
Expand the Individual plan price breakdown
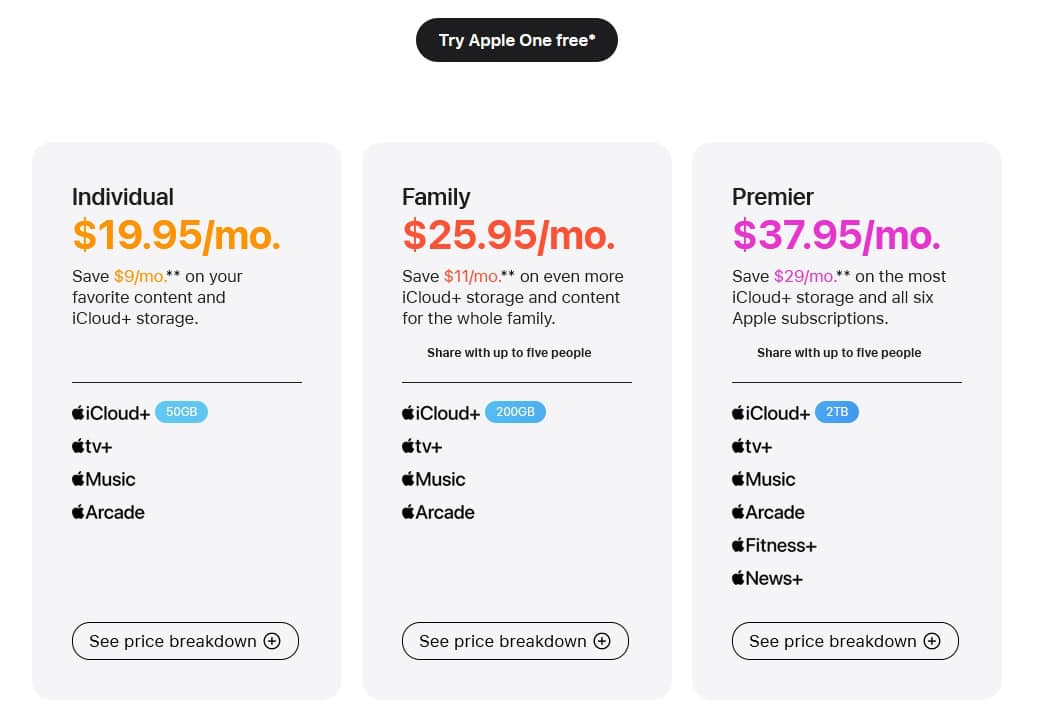point(185,641)
